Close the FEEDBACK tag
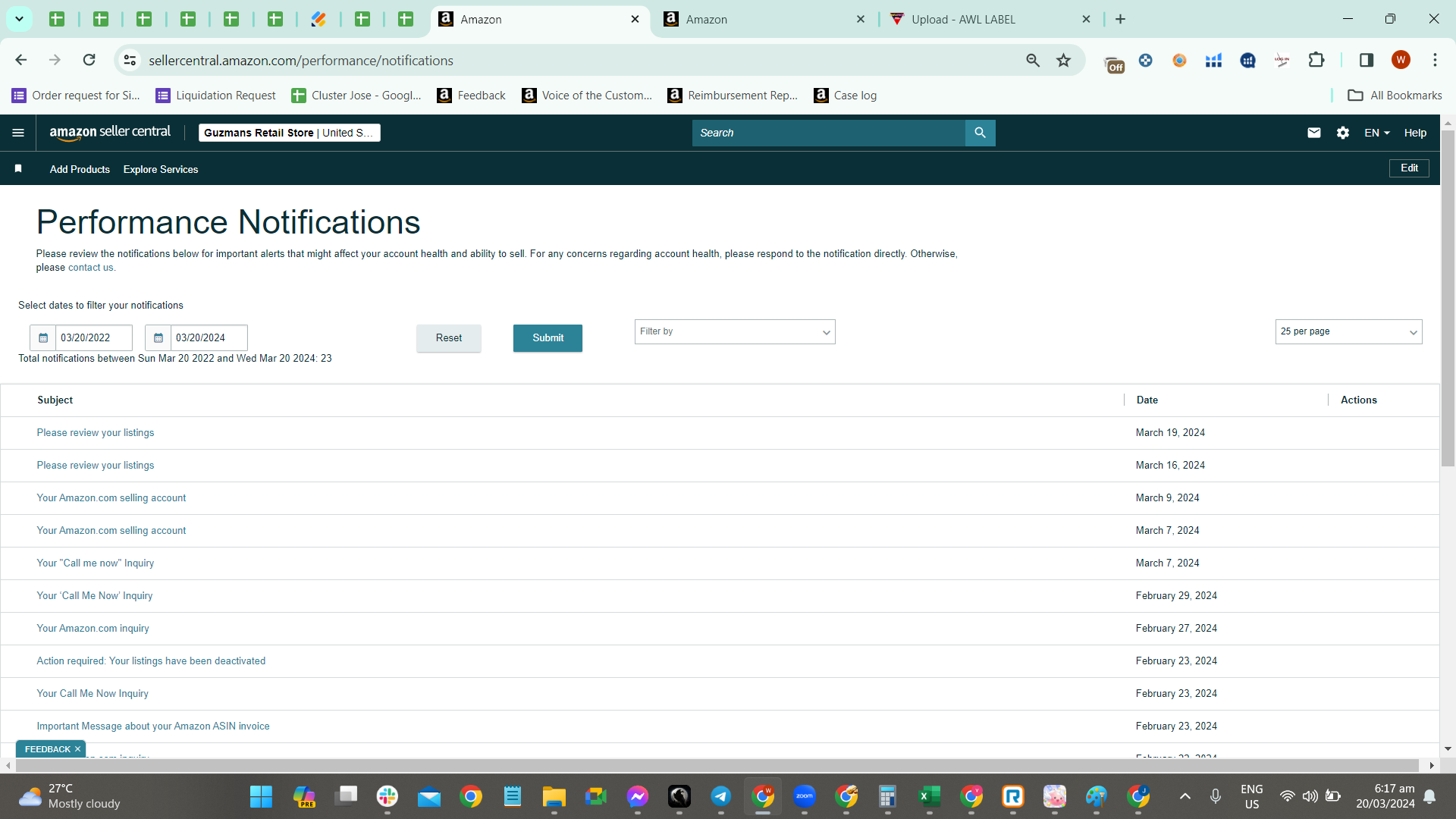This screenshot has height=819, width=1456. pyautogui.click(x=77, y=749)
